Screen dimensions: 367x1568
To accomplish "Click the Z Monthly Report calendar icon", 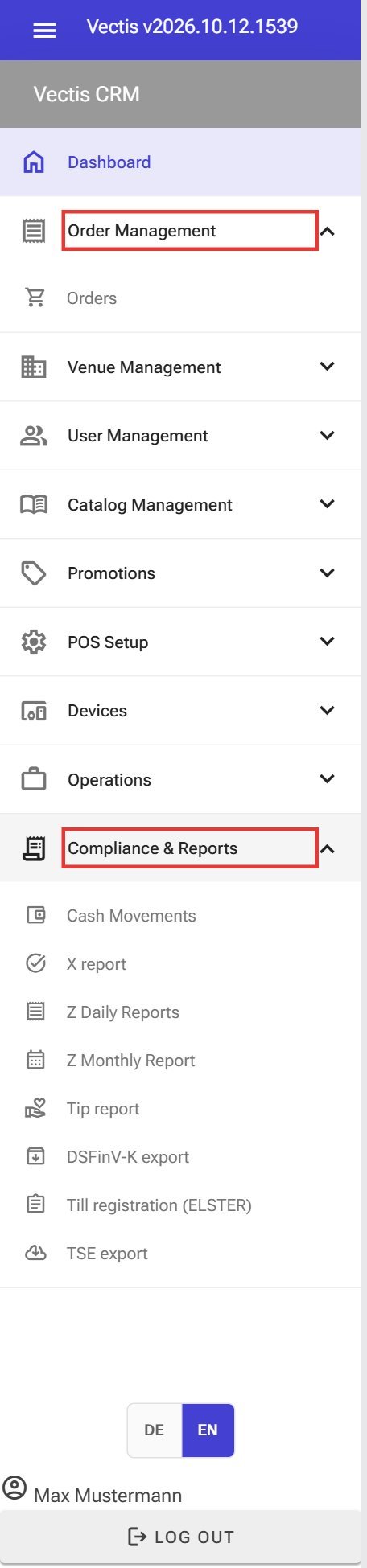I will click(36, 1060).
